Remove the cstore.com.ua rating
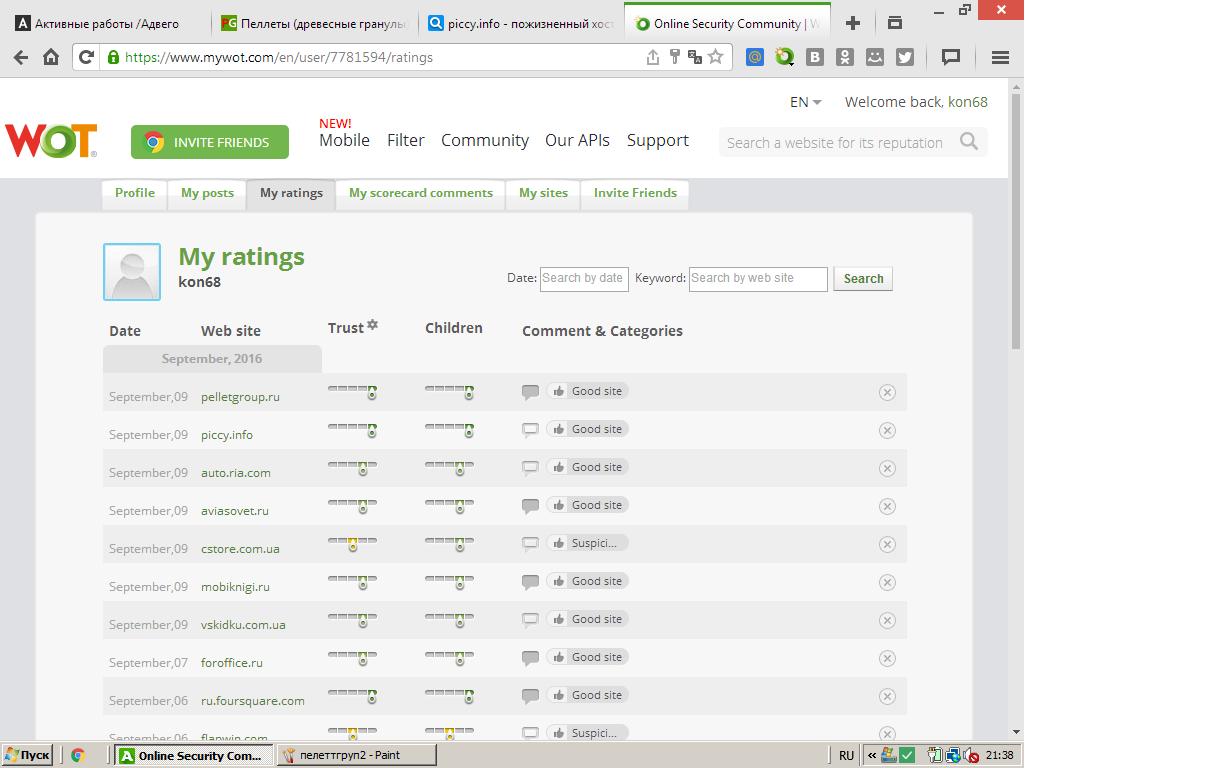This screenshot has width=1218, height=768. pyautogui.click(x=887, y=544)
